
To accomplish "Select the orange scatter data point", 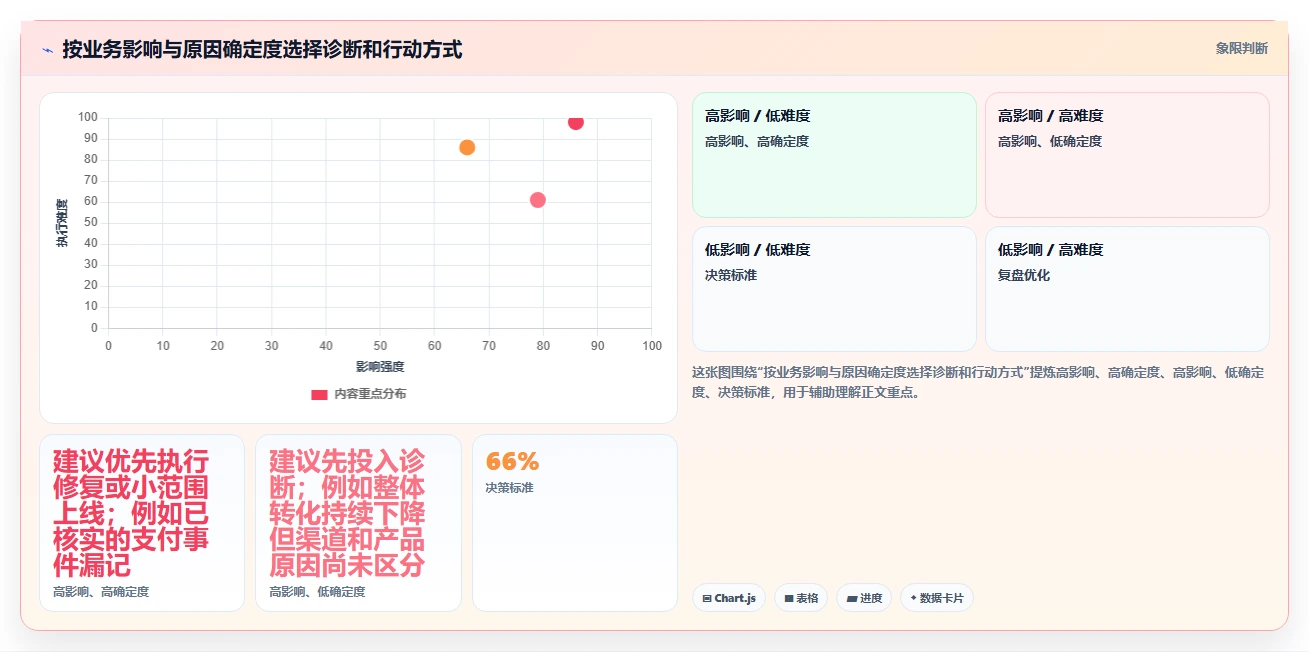I will tap(467, 148).
